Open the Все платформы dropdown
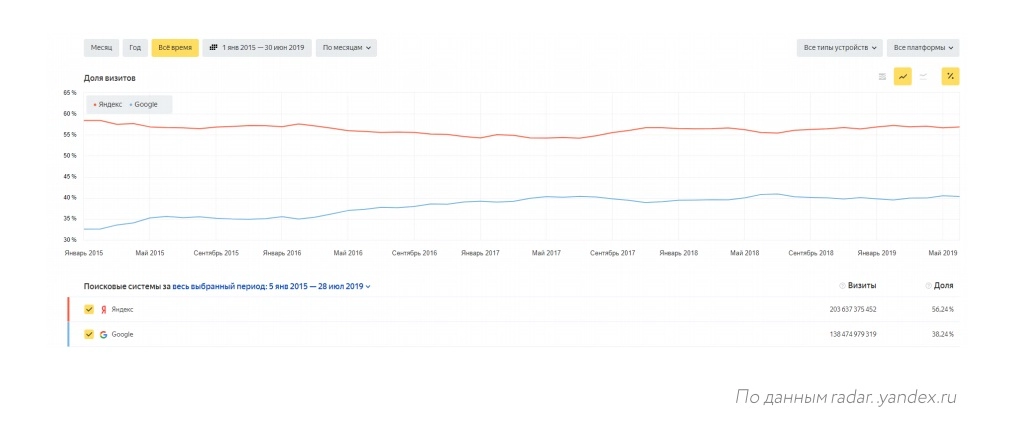The image size is (1024, 430). point(923,48)
